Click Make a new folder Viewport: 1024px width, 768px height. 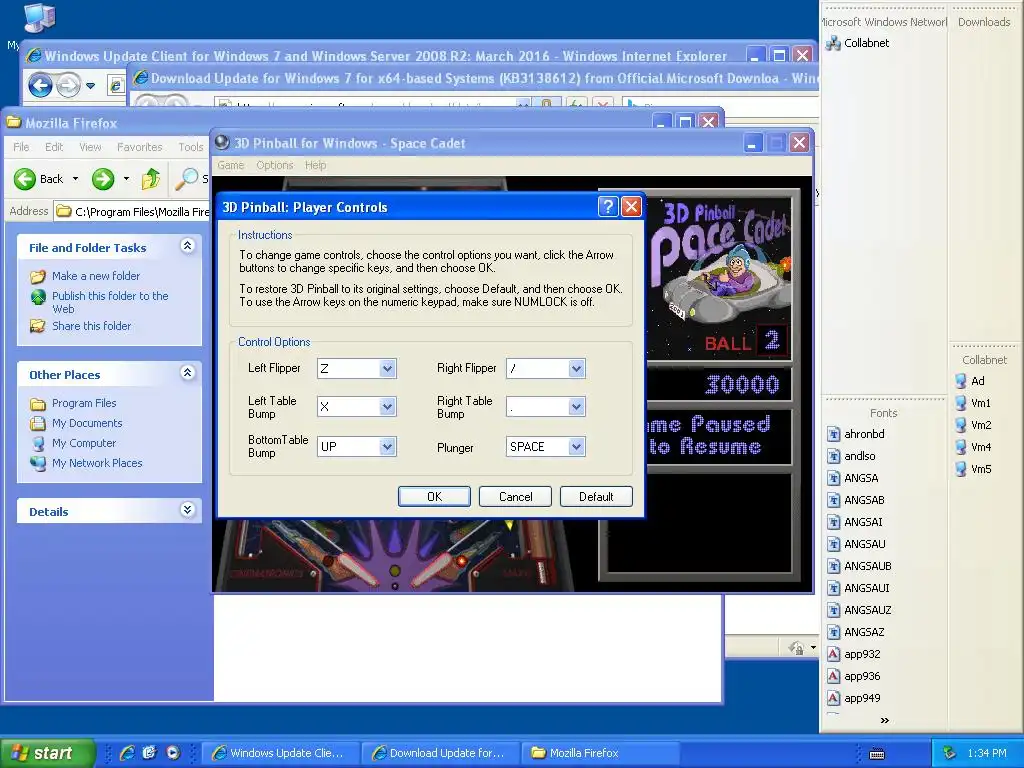[x=96, y=276]
